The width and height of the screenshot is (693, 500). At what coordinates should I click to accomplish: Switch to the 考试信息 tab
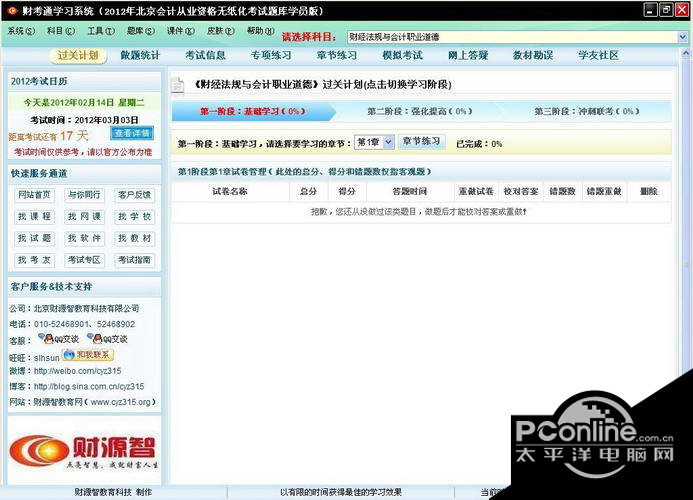pos(205,56)
